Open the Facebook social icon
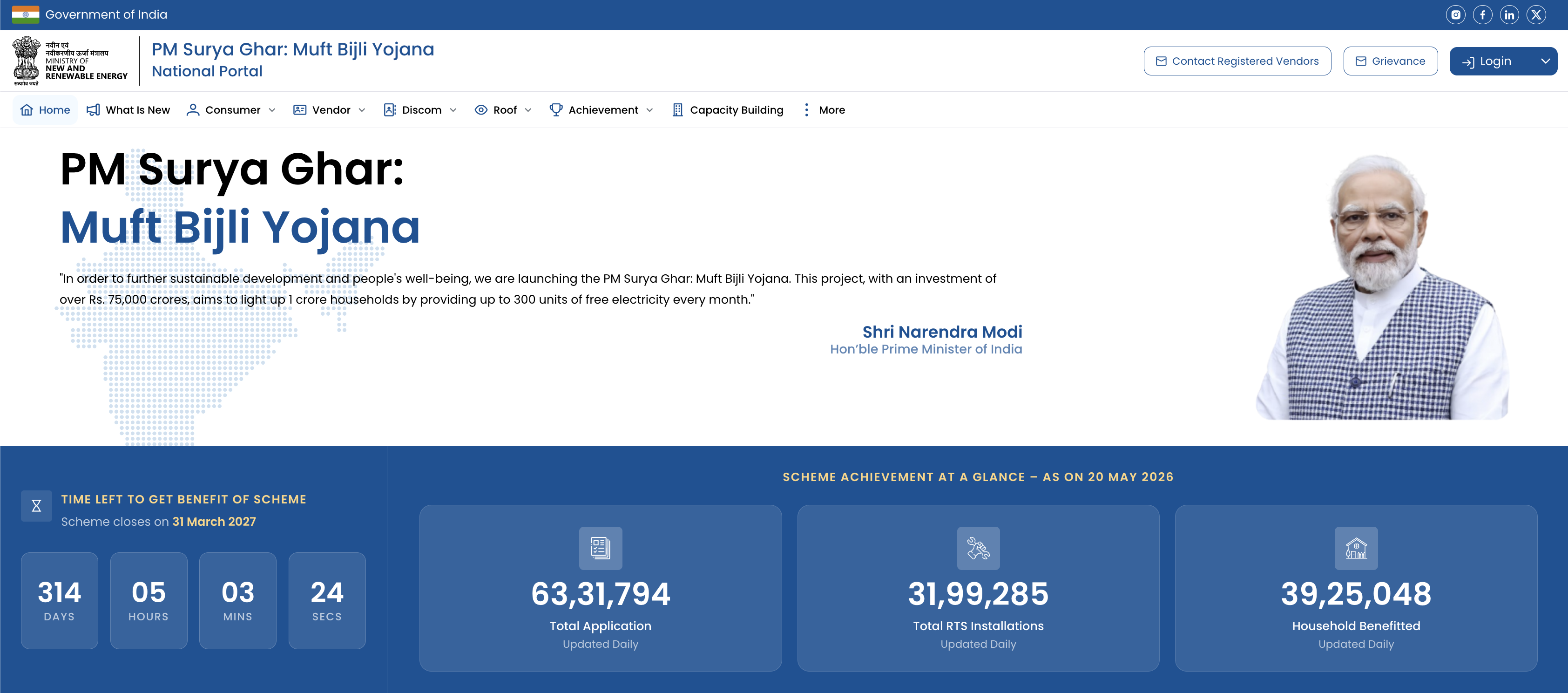 coord(1482,14)
